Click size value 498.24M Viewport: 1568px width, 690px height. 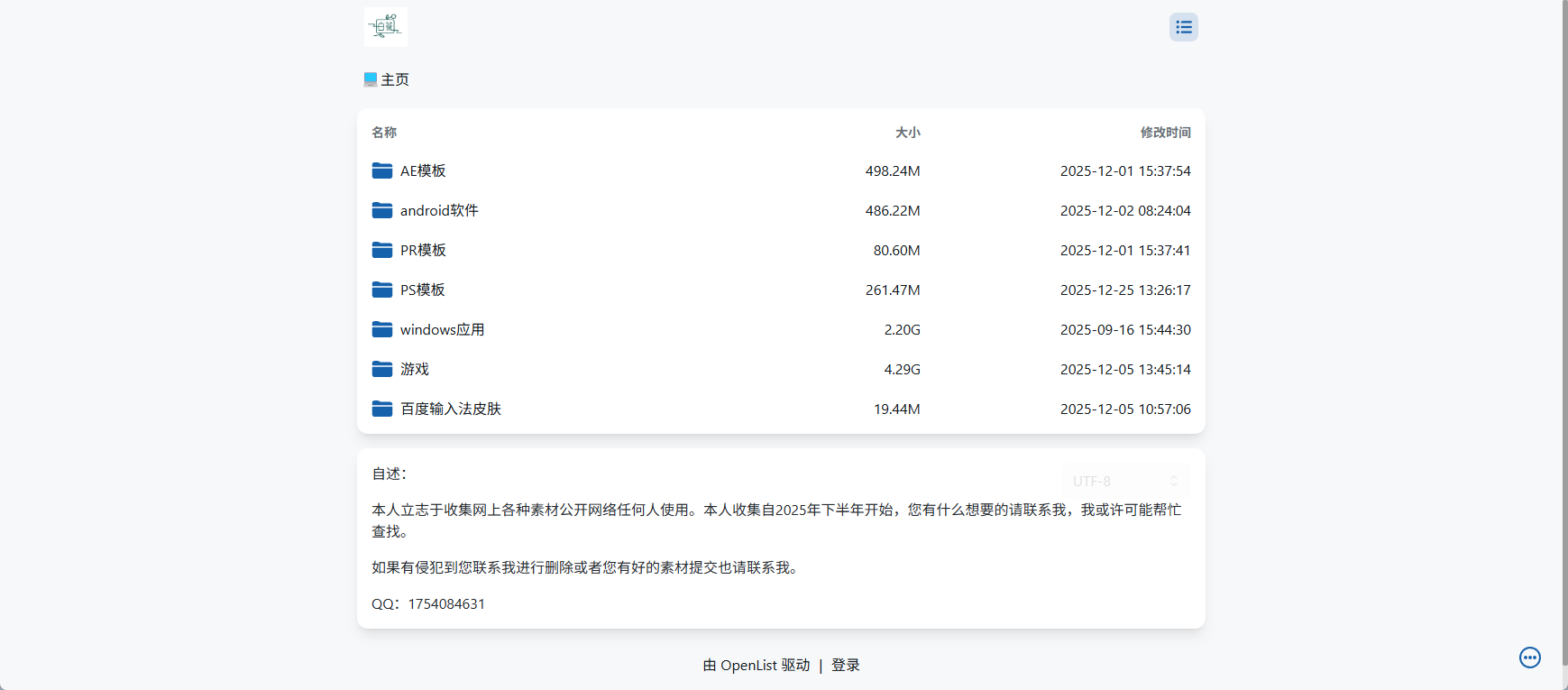[893, 170]
